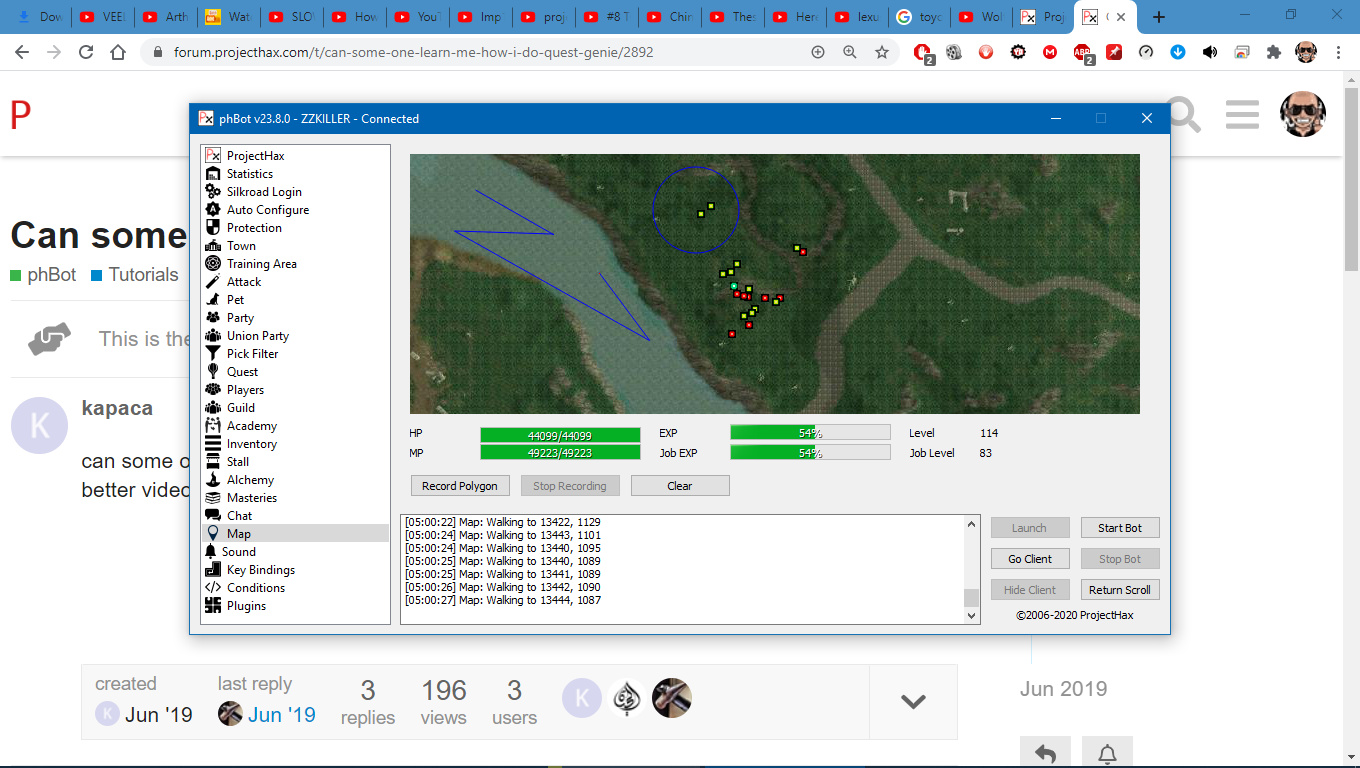Screen dimensions: 1360x768
Task: Open the Inventory list icon
Action: click(212, 444)
